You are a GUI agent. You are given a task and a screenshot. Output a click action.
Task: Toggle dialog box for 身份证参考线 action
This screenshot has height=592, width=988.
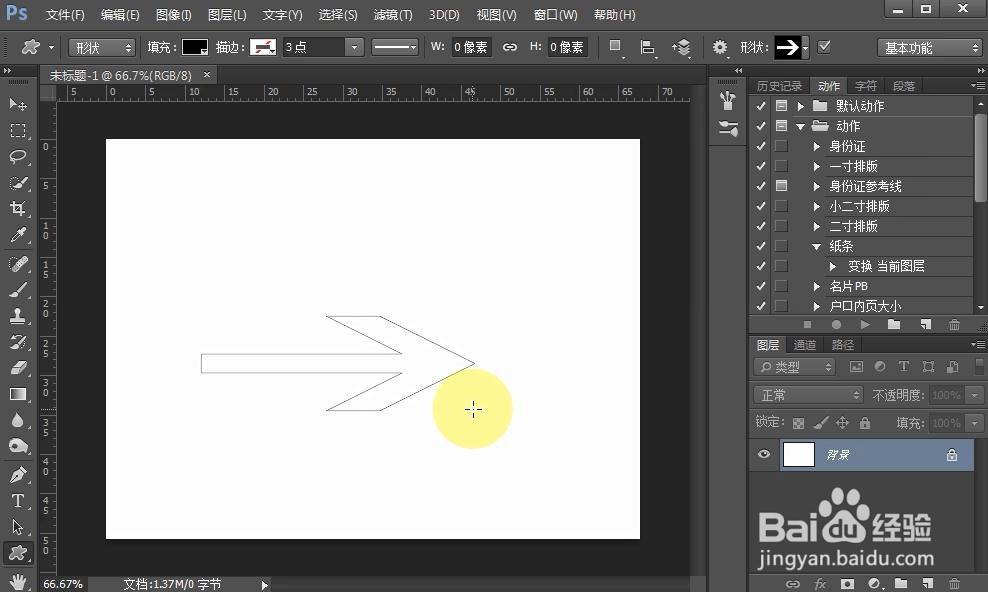(781, 186)
